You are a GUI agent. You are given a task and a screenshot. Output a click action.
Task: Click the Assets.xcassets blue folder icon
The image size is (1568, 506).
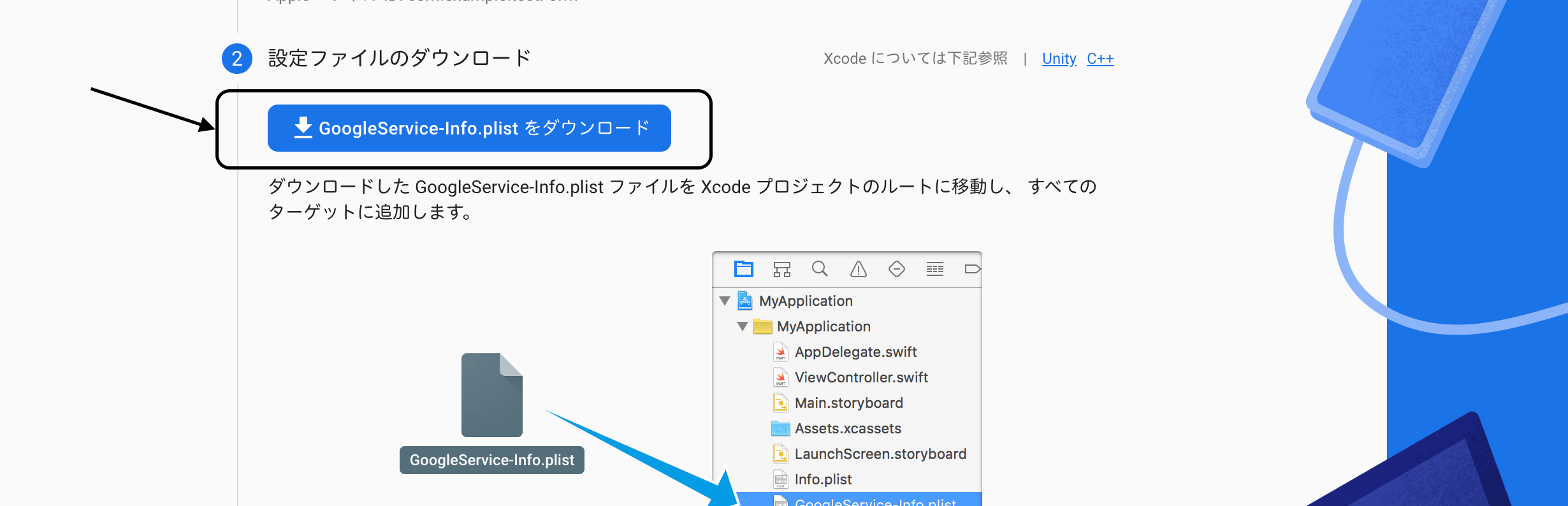[x=780, y=428]
